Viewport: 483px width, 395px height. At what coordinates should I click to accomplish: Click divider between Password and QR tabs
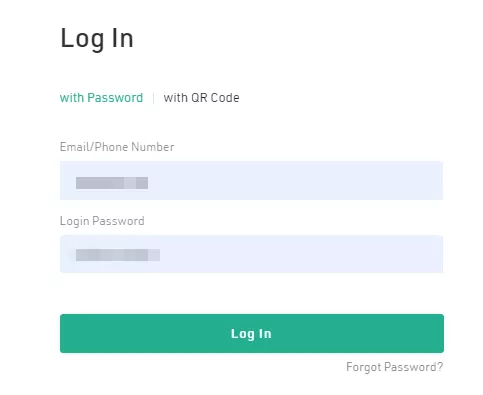click(x=153, y=98)
